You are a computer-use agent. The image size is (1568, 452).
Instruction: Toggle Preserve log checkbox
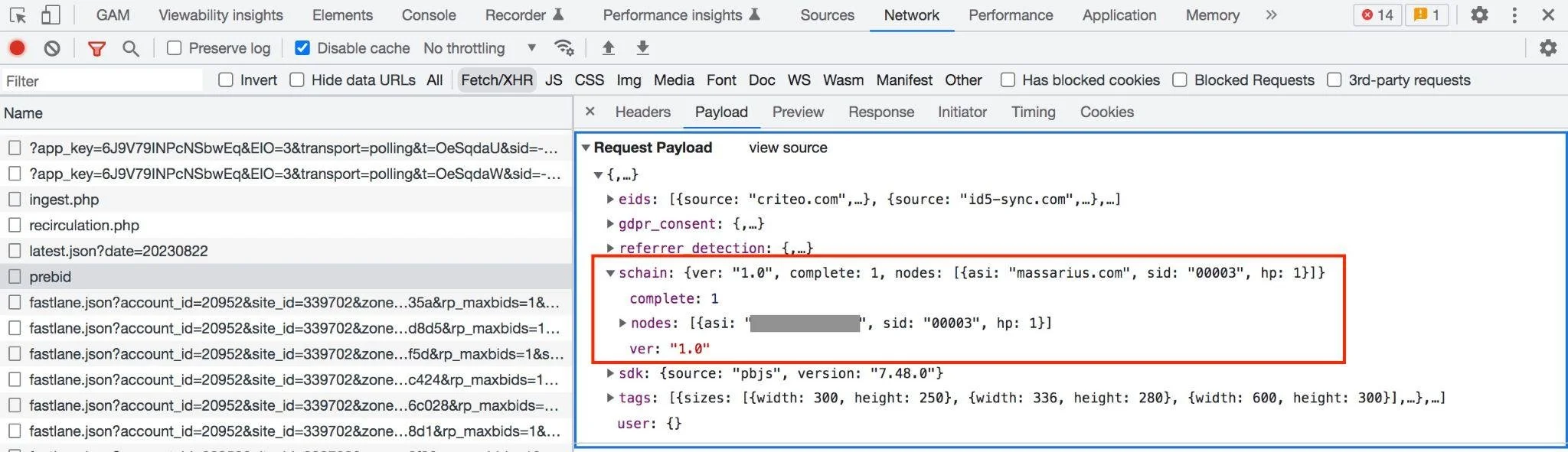(175, 48)
